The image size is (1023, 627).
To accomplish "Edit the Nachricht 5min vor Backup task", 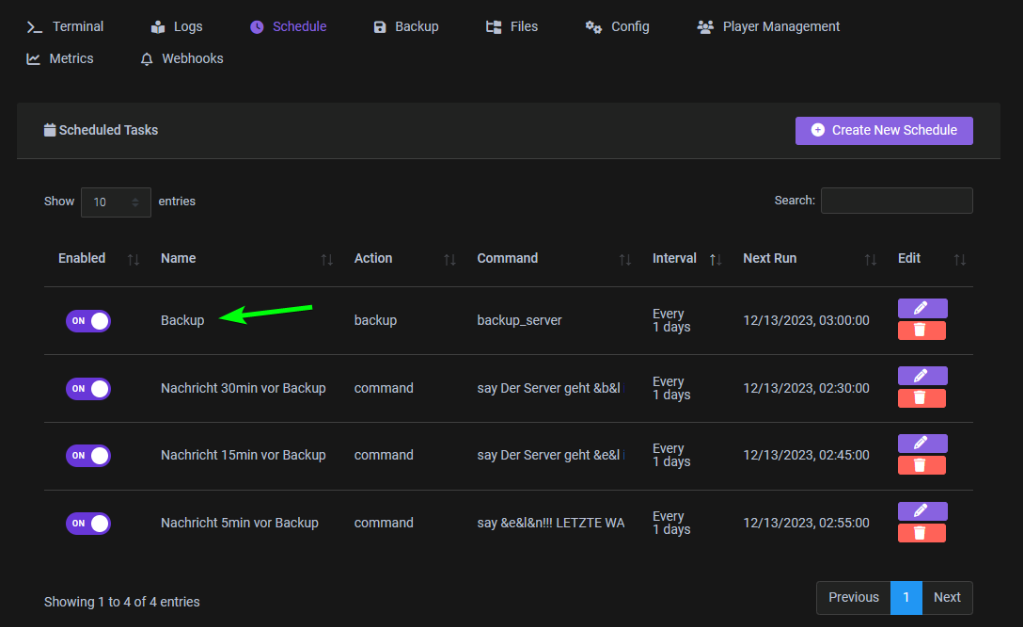I will coord(922,511).
